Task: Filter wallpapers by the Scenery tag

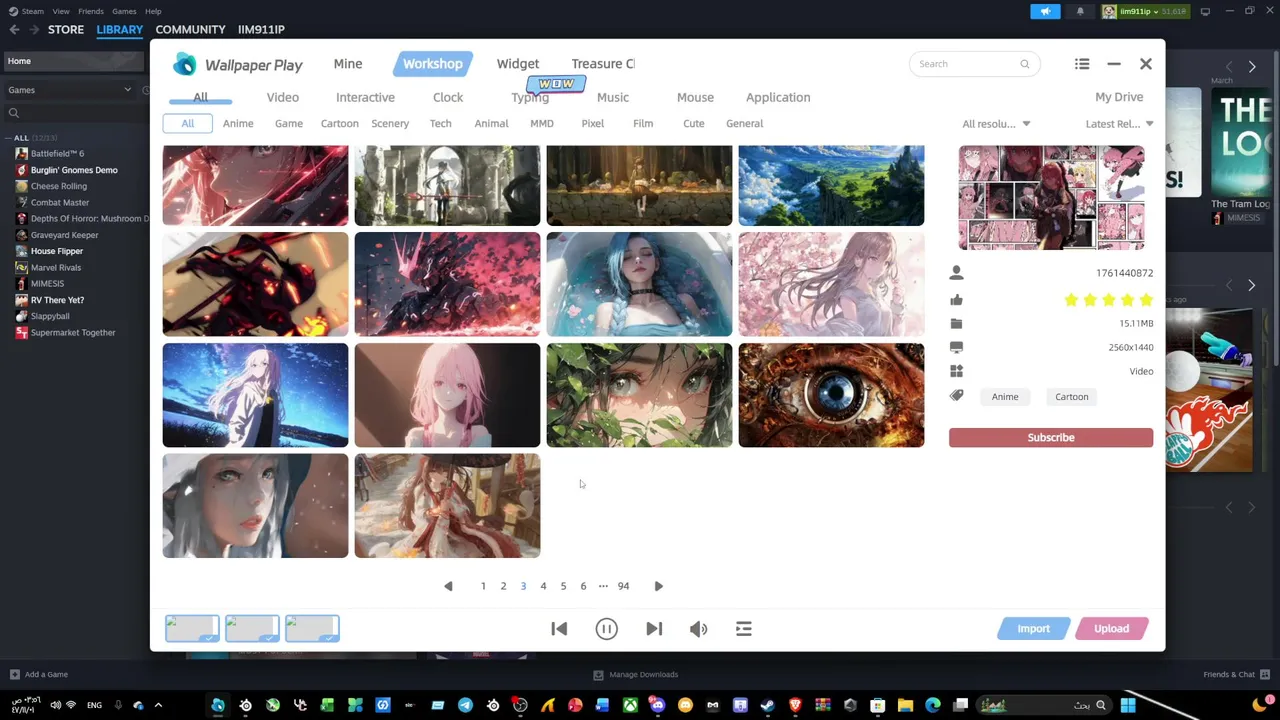Action: (390, 123)
